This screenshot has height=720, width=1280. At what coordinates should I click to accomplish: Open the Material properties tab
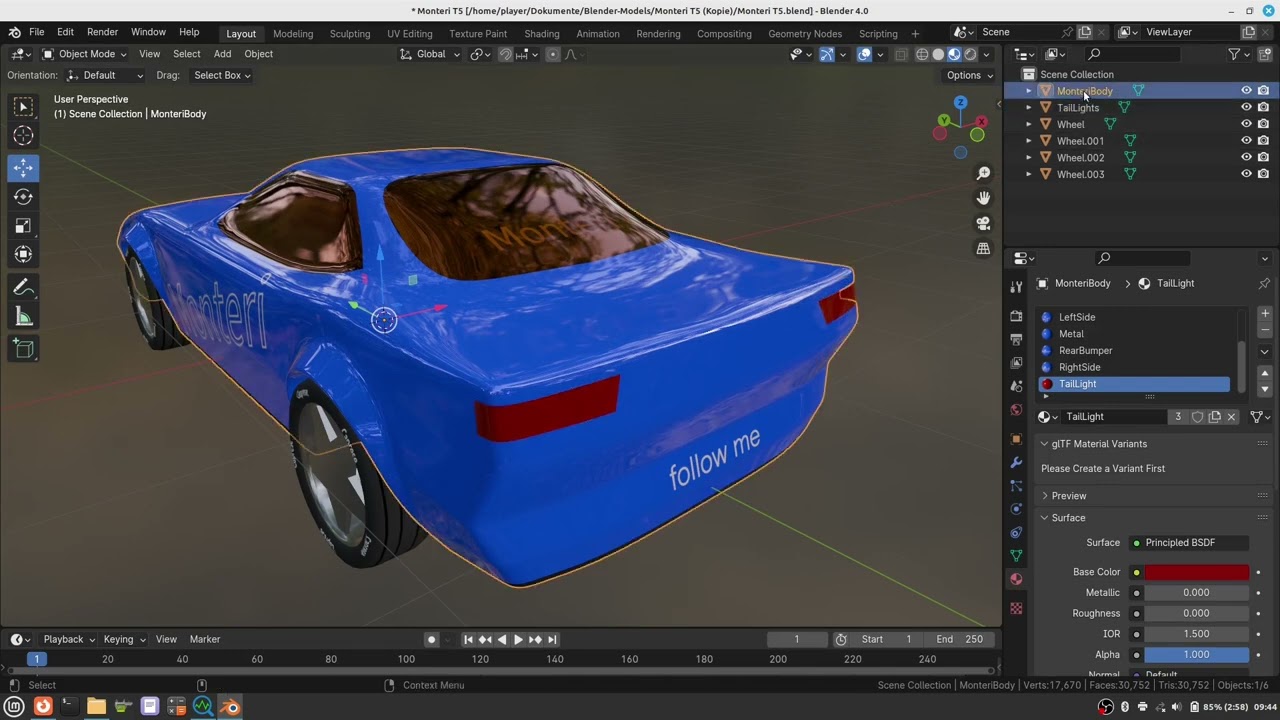pos(1017,579)
